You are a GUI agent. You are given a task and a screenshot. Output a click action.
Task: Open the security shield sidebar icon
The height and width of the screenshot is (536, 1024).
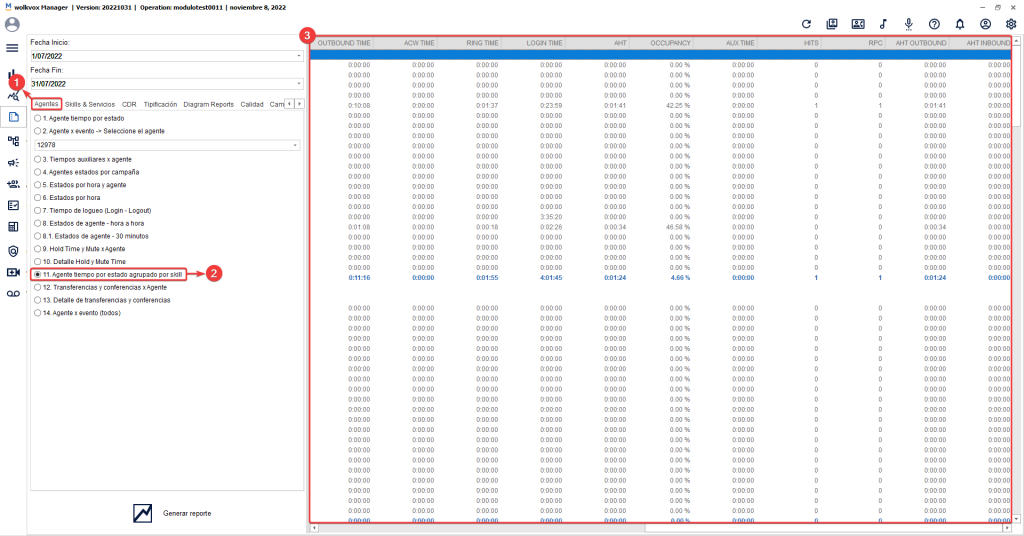coord(13,251)
